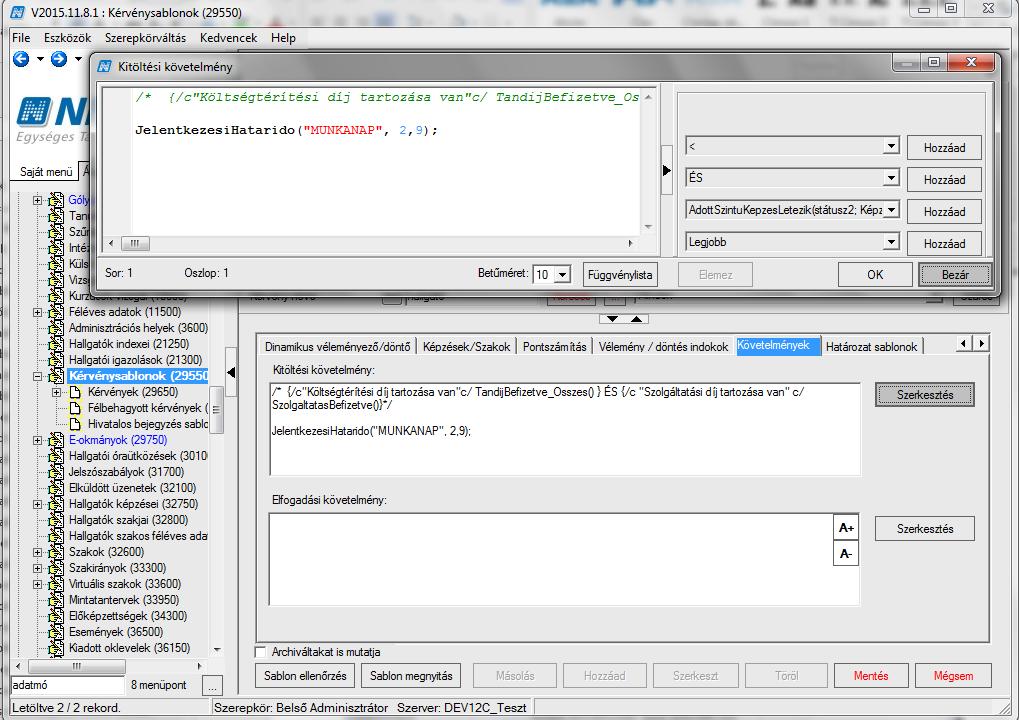Screen dimensions: 1019x720
Task: Click the Félbehagyott kérvények document icon
Action: (75, 408)
